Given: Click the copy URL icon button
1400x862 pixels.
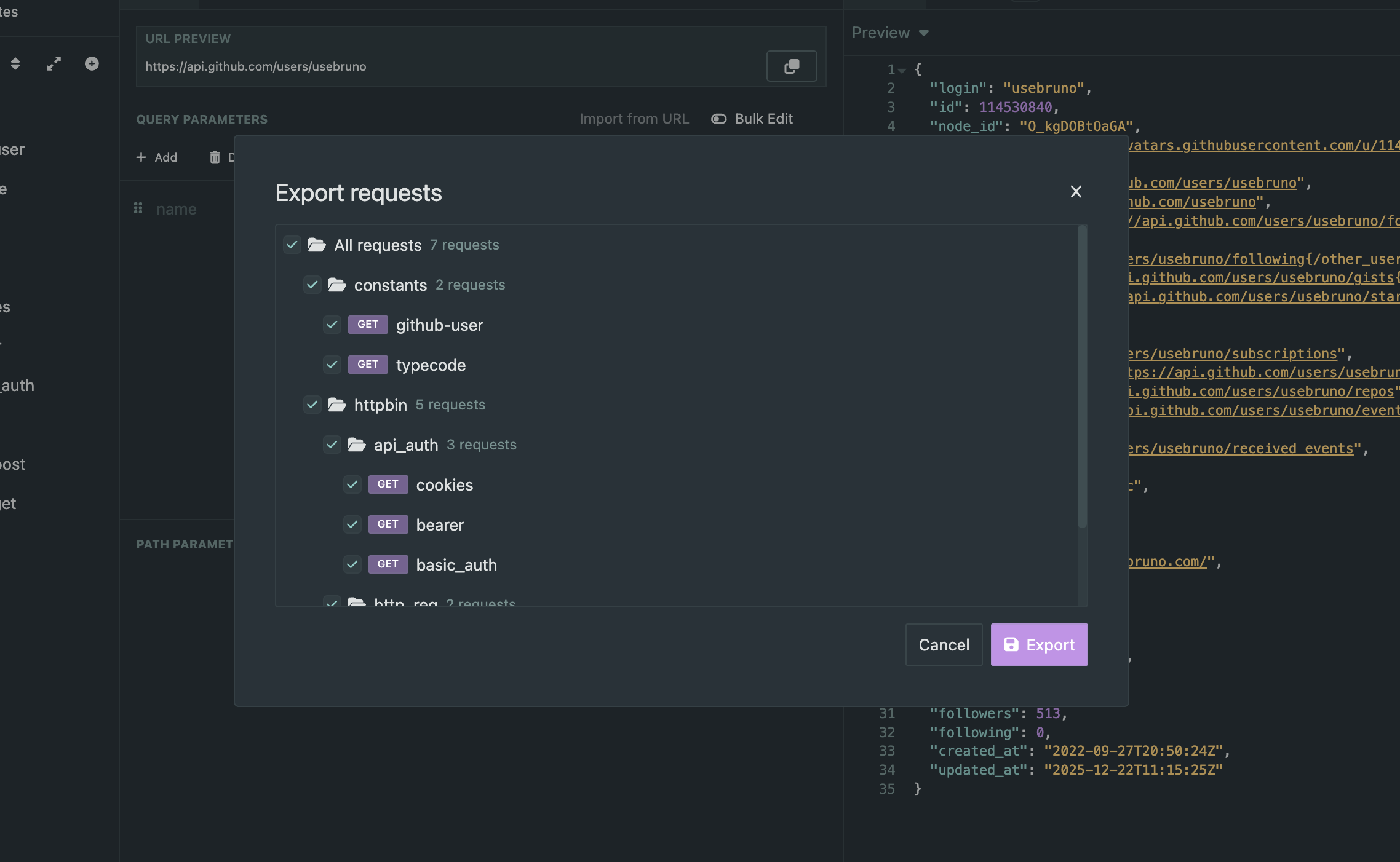Looking at the screenshot, I should click(792, 66).
